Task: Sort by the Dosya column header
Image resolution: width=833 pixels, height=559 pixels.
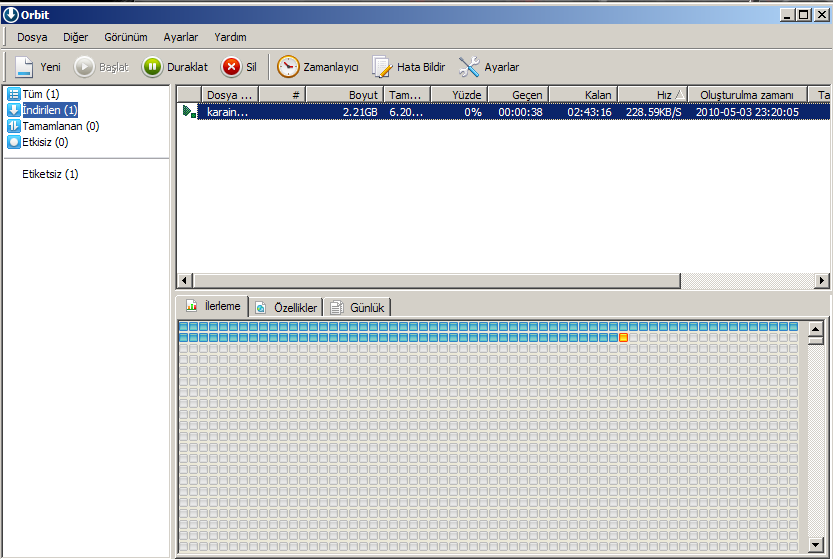Action: pos(230,95)
